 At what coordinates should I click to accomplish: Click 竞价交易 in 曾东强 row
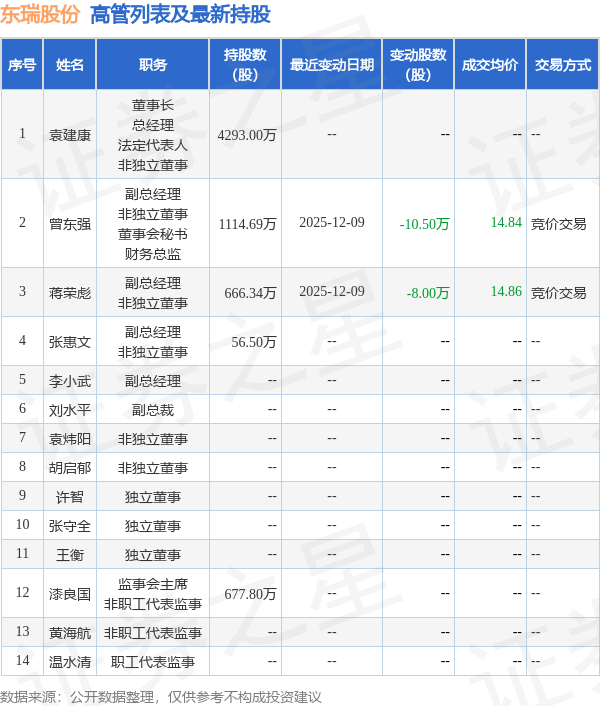pos(559,224)
